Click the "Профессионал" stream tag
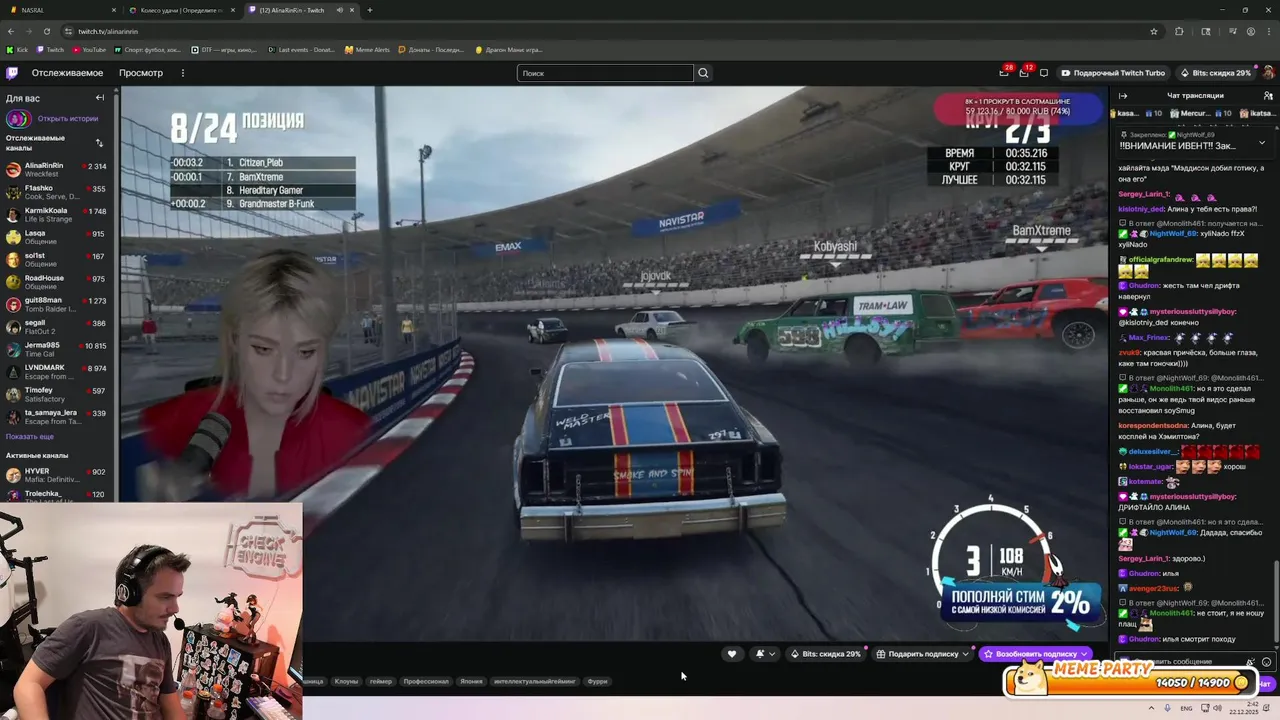Screen dimensions: 1280x720 [x=426, y=682]
